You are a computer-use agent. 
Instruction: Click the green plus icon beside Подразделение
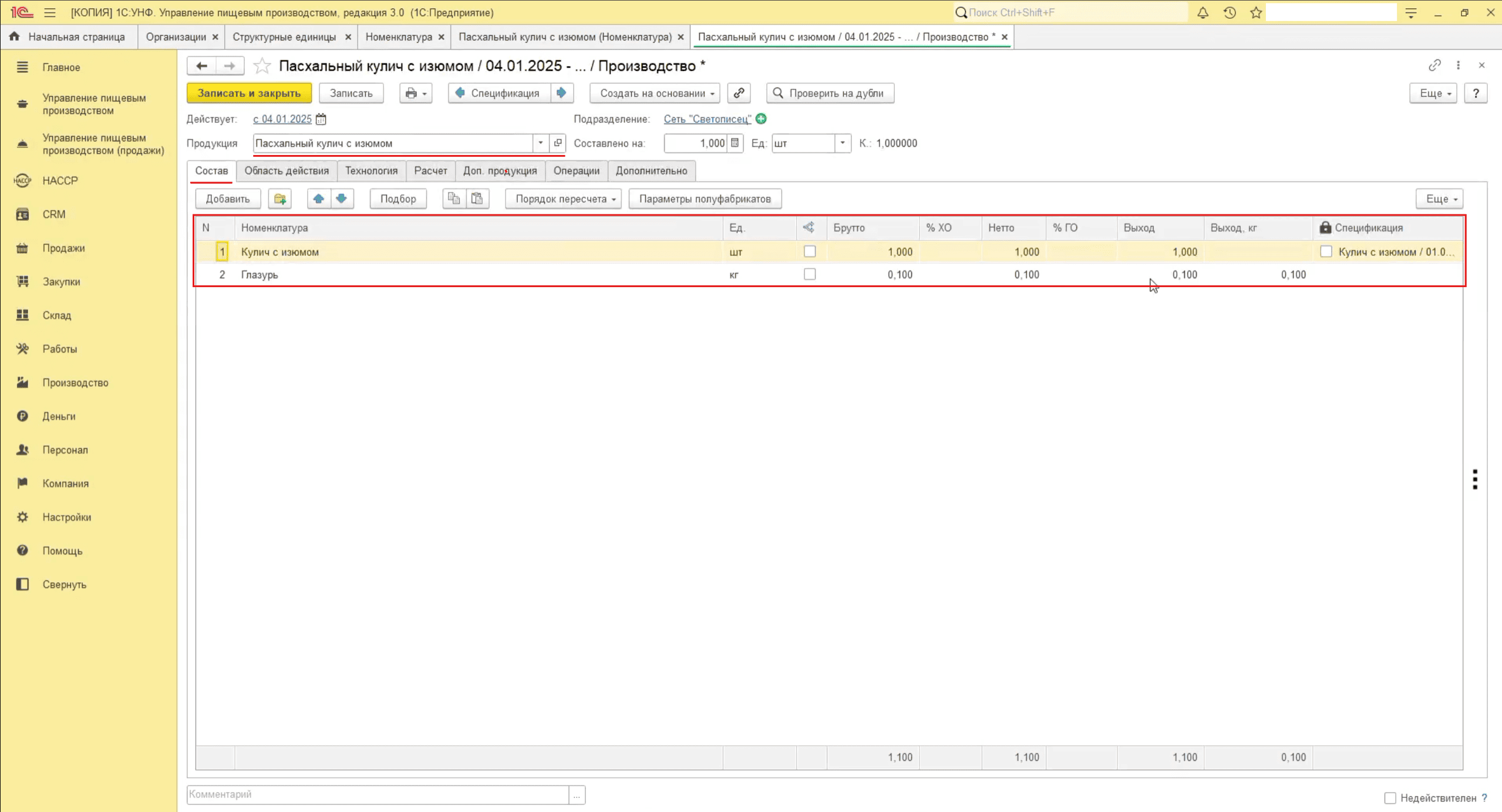tap(761, 119)
